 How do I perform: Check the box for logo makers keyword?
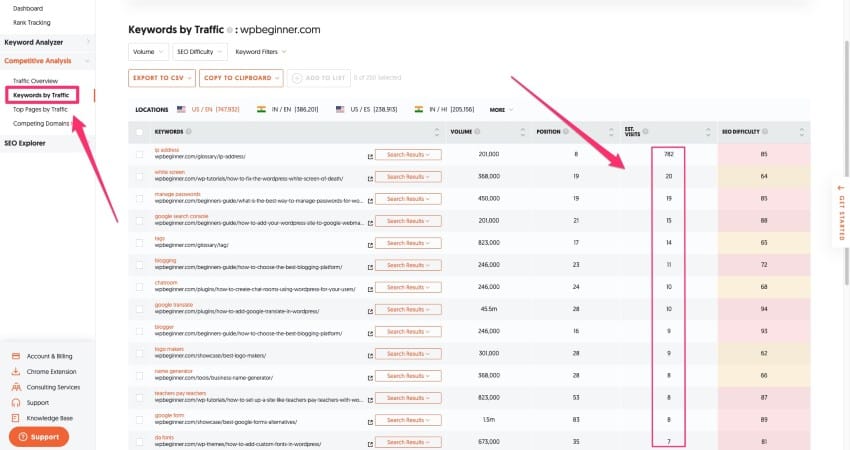point(140,353)
